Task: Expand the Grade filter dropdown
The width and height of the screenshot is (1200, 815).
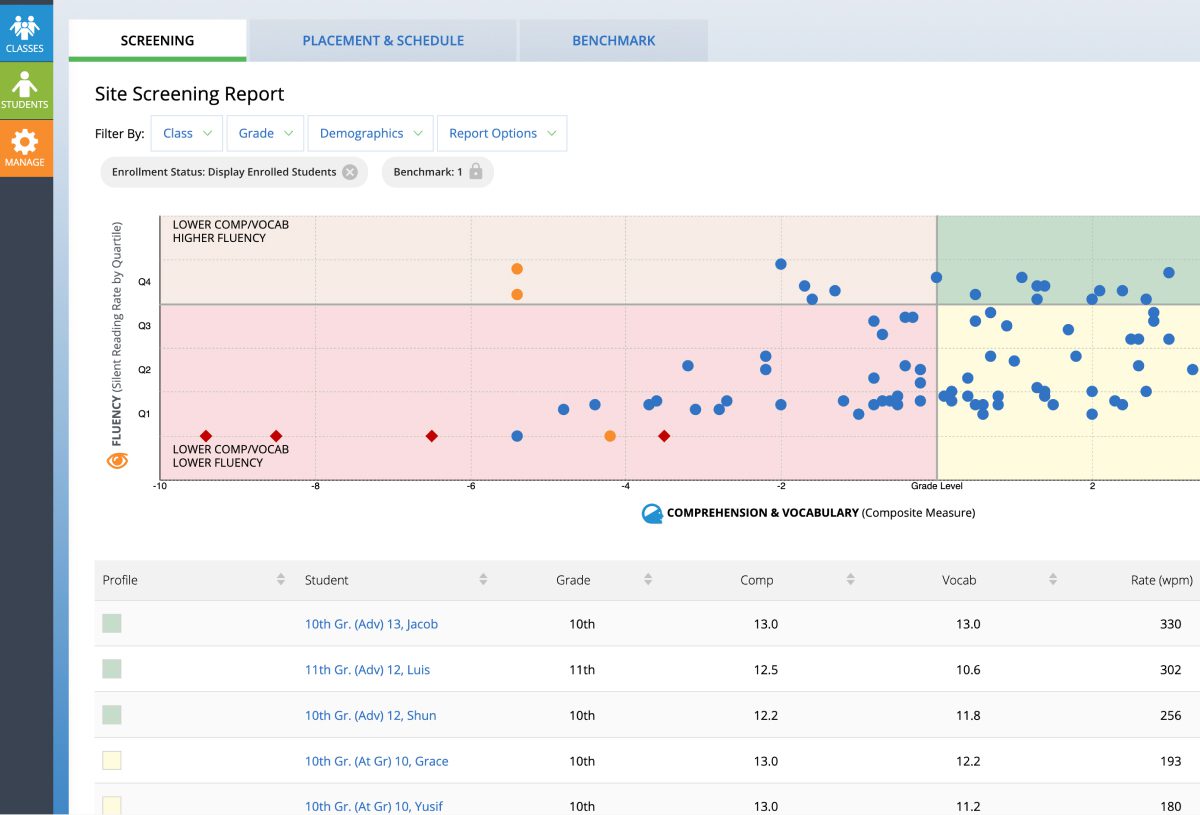Action: [x=265, y=133]
